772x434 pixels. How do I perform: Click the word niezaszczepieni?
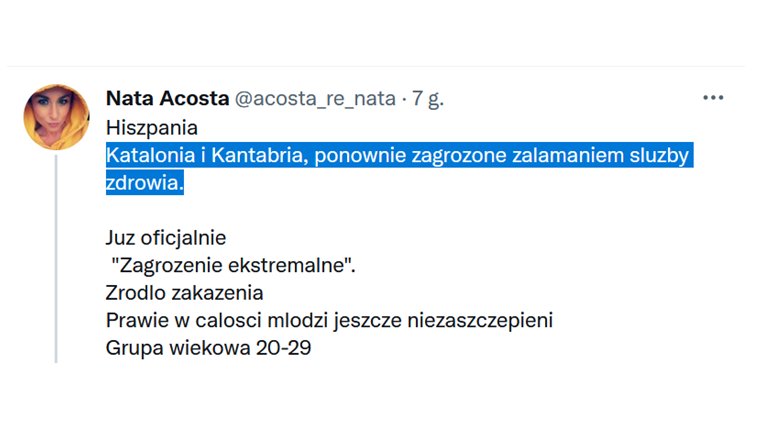(x=480, y=321)
